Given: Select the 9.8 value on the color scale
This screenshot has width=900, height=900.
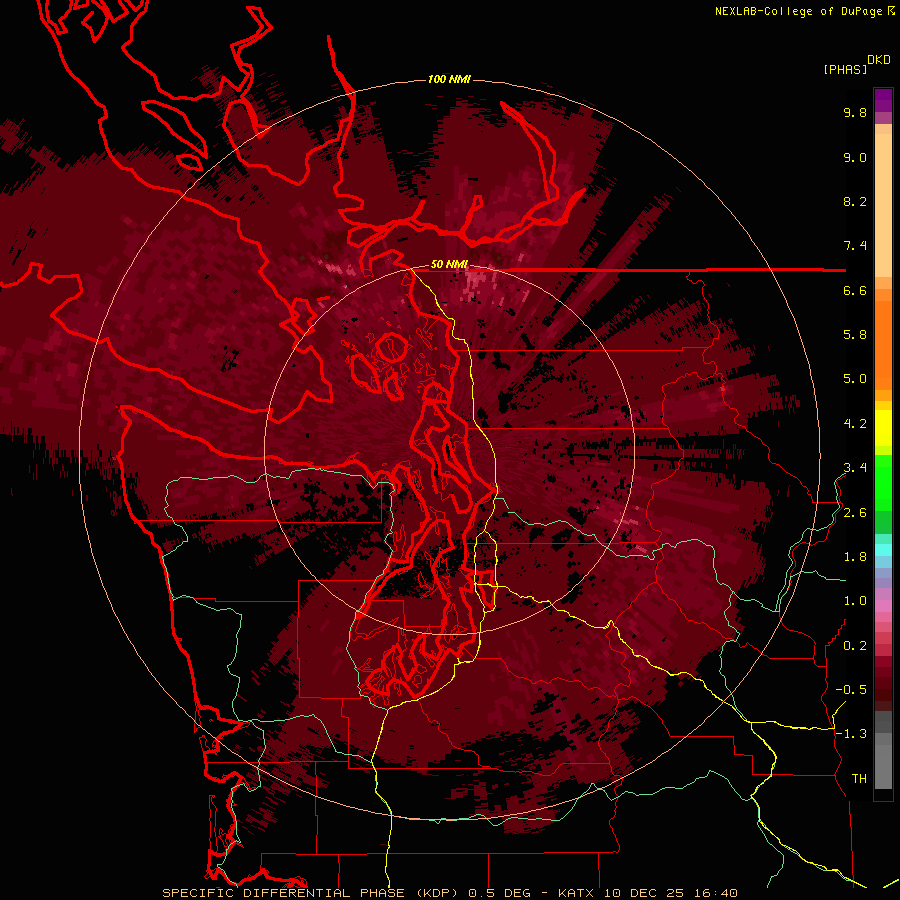Looking at the screenshot, I should (x=855, y=112).
